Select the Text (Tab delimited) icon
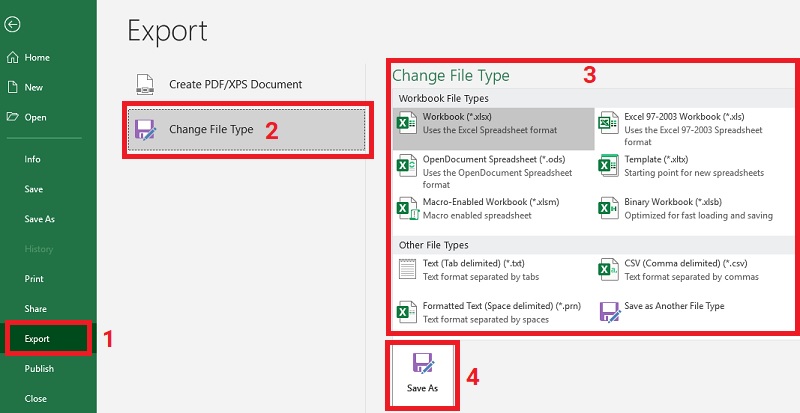This screenshot has width=800, height=413. 407,270
